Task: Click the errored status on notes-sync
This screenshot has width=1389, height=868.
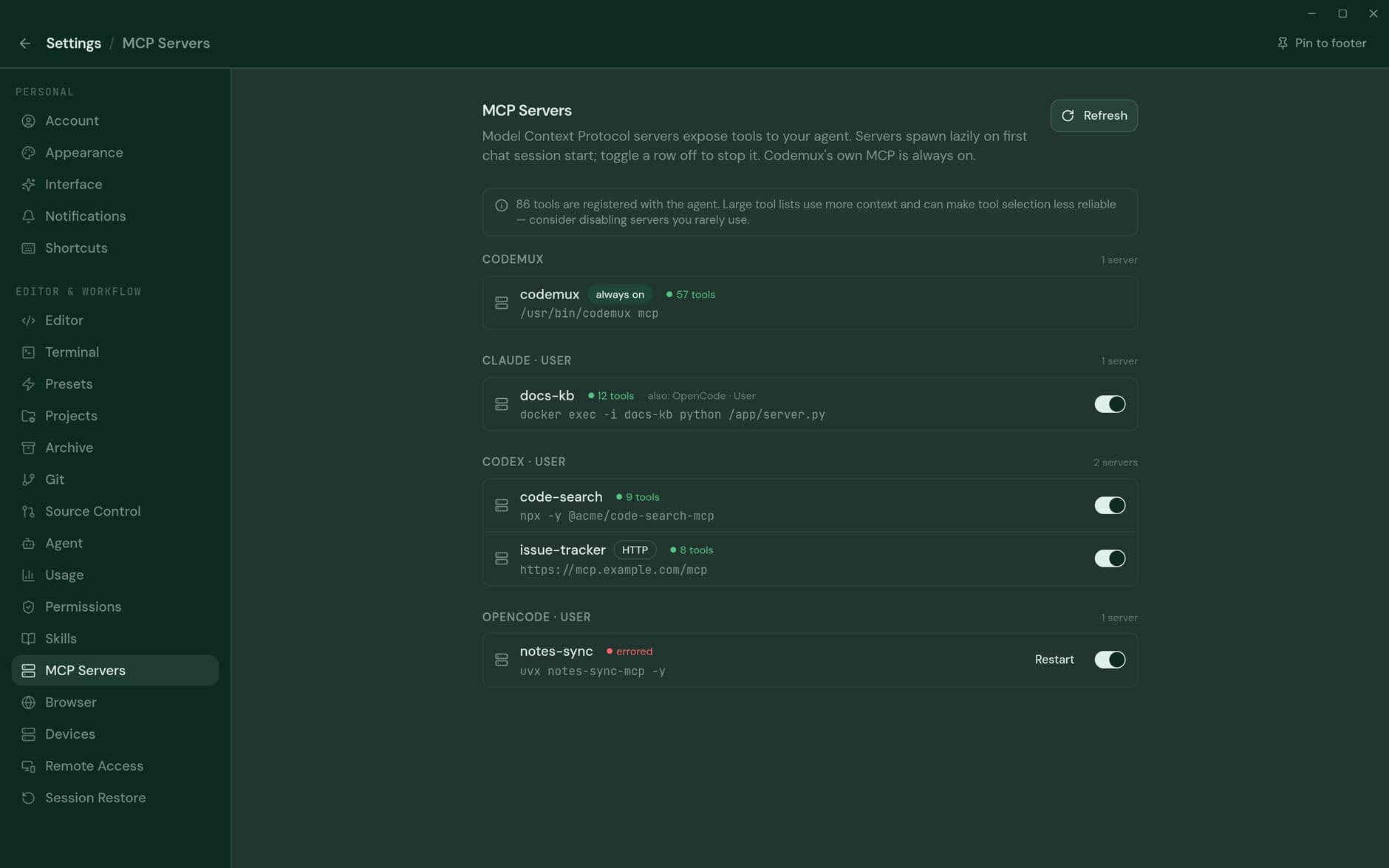Action: pyautogui.click(x=629, y=652)
